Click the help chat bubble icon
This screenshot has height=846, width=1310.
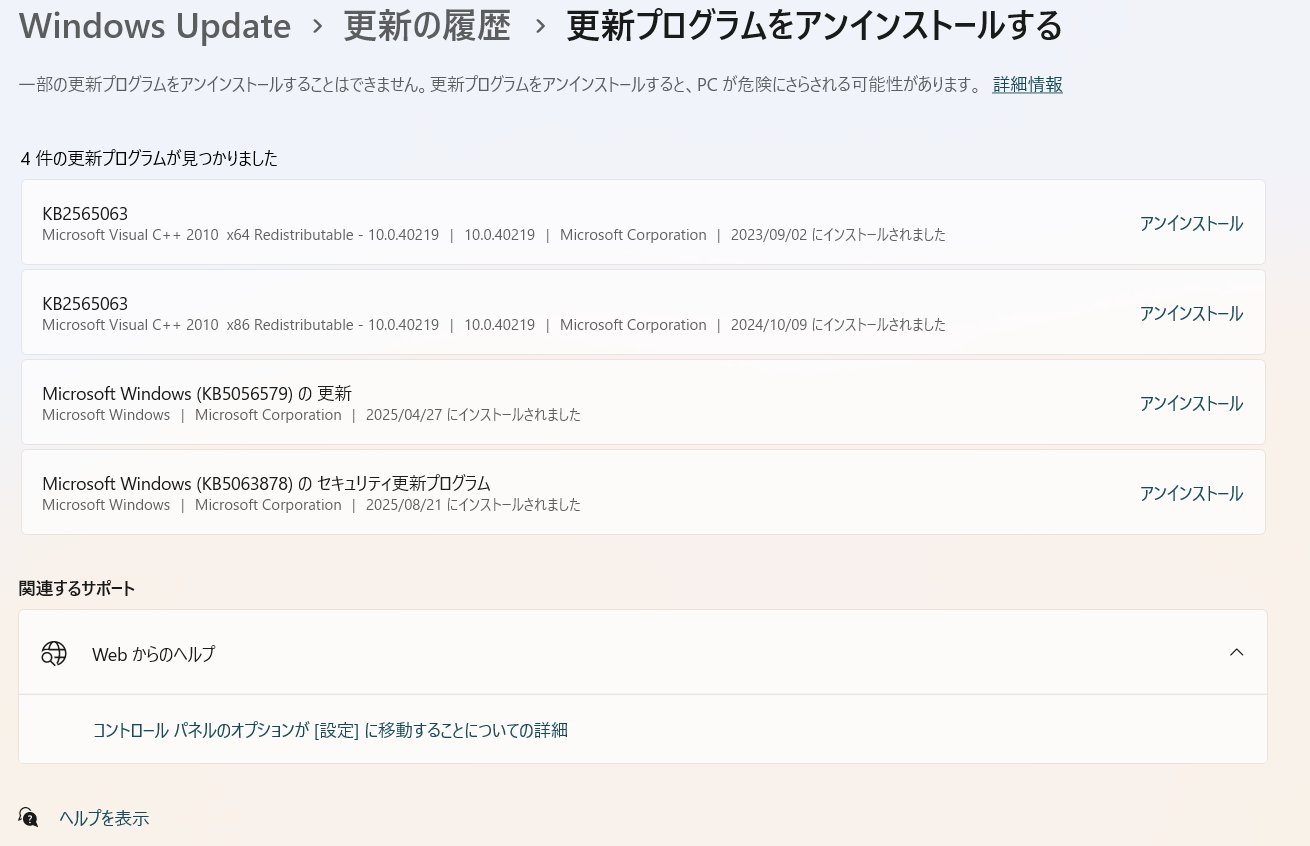click(x=29, y=818)
